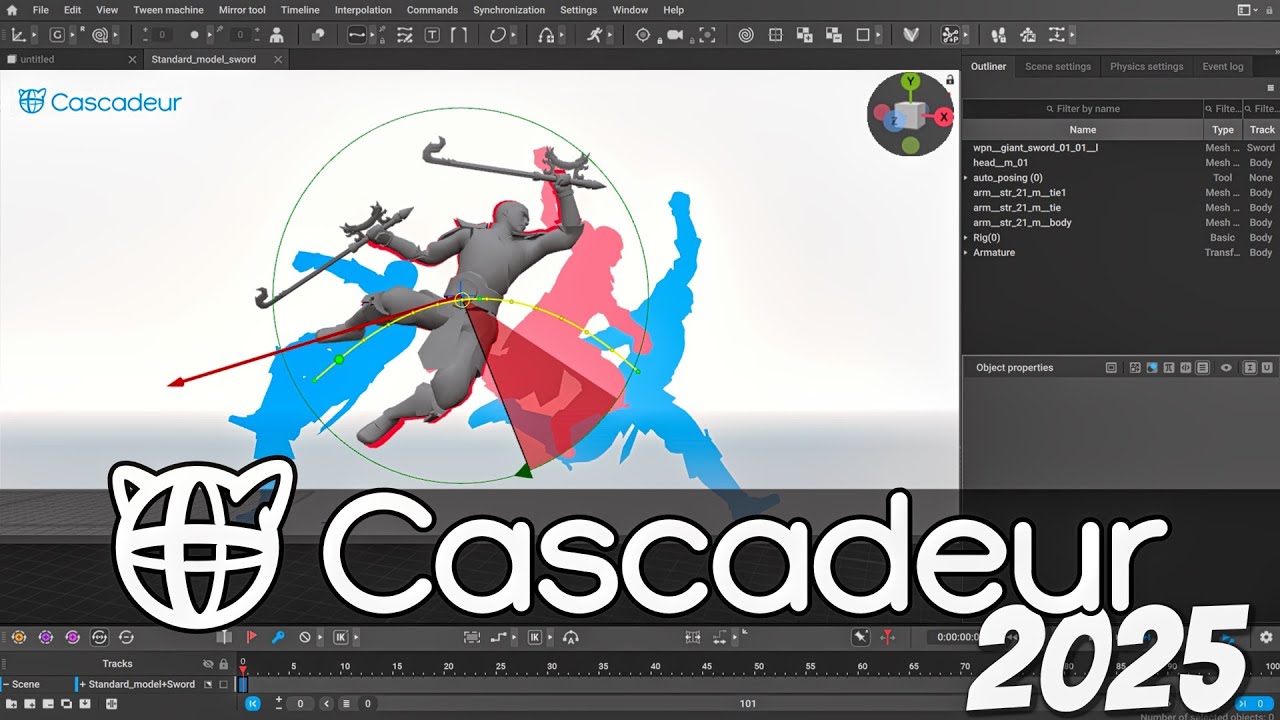Toggle the G global coordinates icon
Image resolution: width=1280 pixels, height=720 pixels.
pyautogui.click(x=57, y=35)
